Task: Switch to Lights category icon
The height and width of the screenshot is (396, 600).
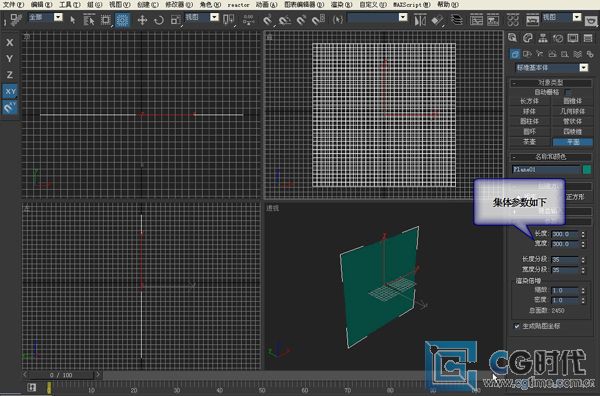Action: tap(540, 54)
